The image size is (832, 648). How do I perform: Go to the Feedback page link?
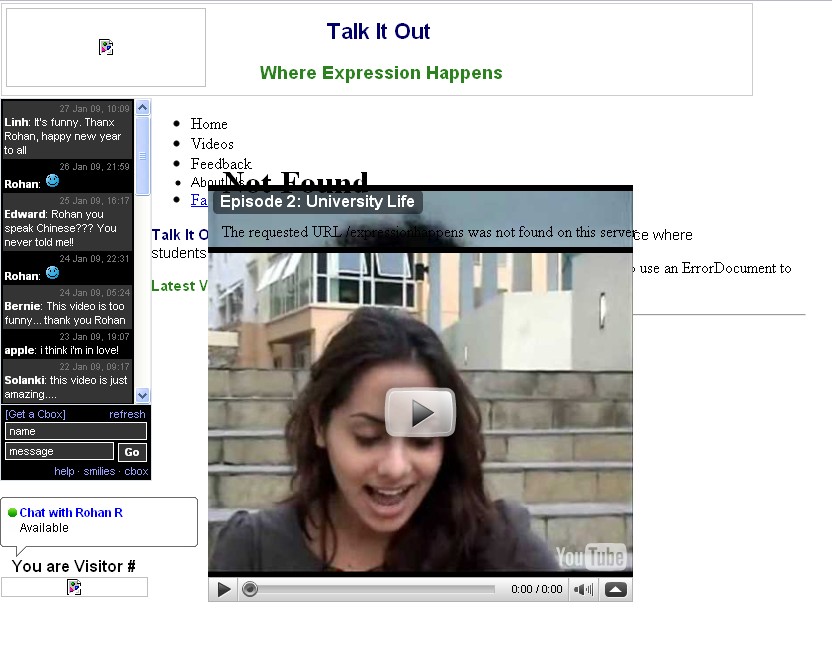(x=221, y=164)
